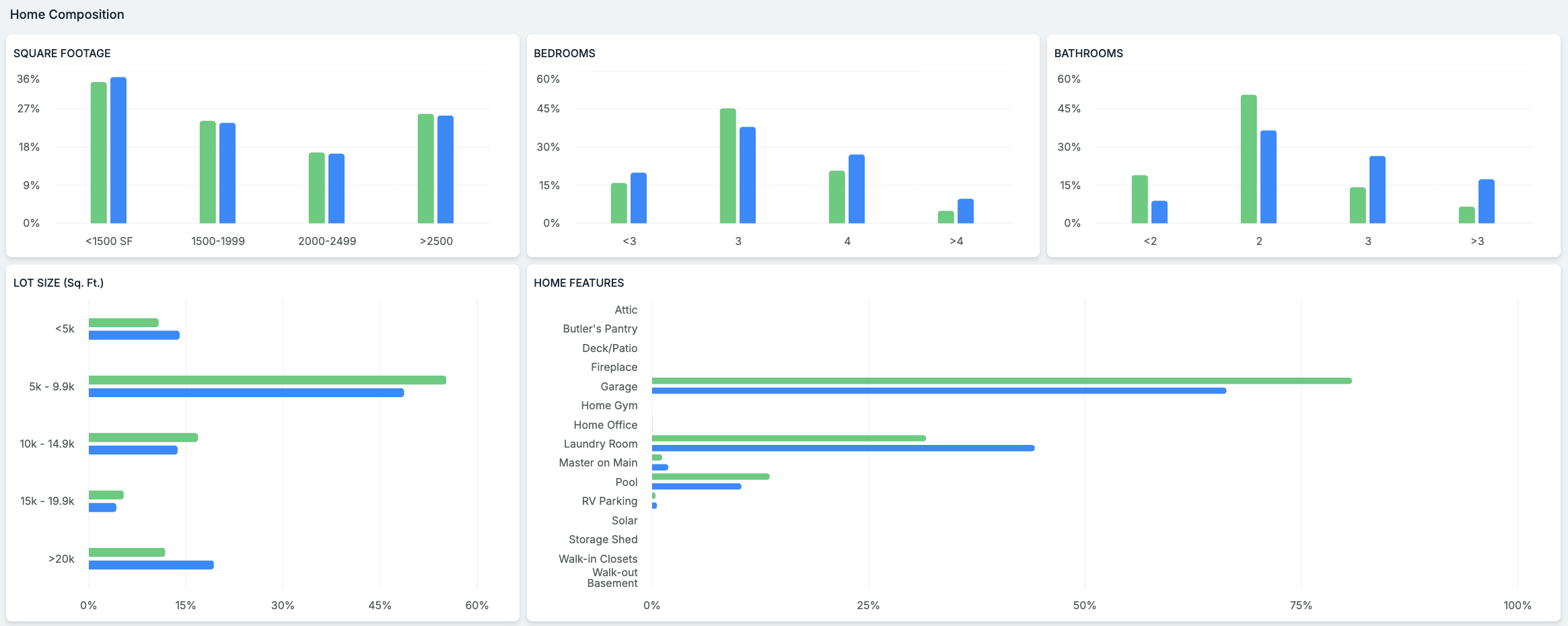The height and width of the screenshot is (626, 1568).
Task: Select the blue Laundry Room bar
Action: pyautogui.click(x=843, y=448)
